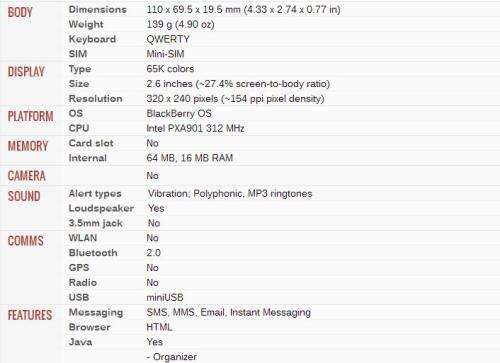
Task: Open the Resolution spec label
Action: [x=95, y=98]
